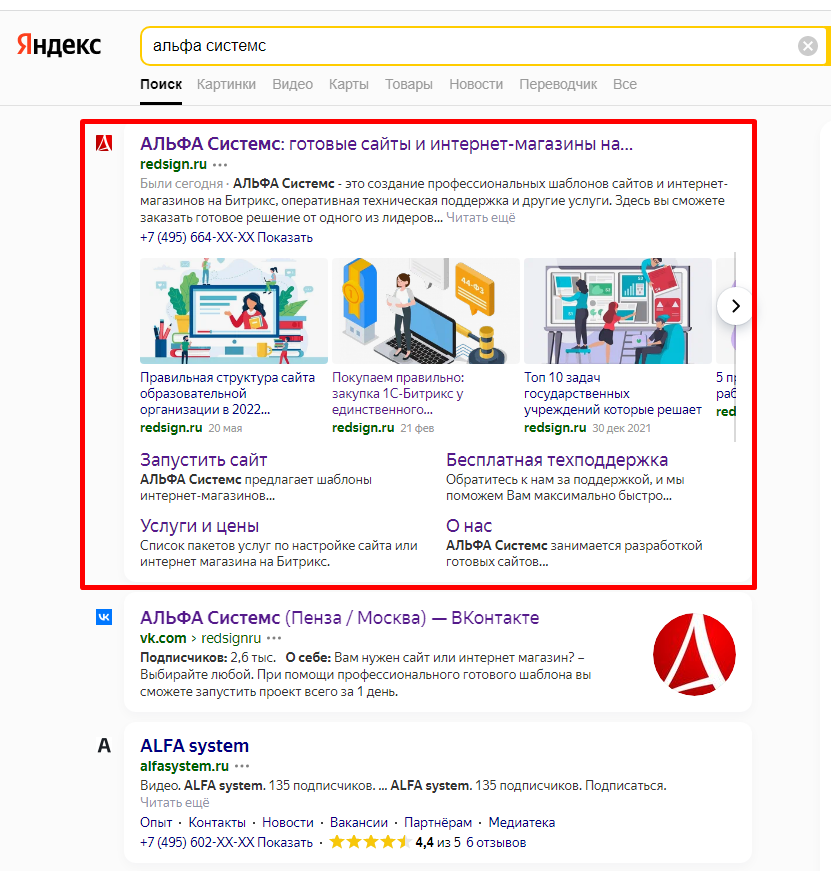The image size is (831, 871).
Task: Open the three-dot menu next to vk.com › redsignru
Action: pyautogui.click(x=274, y=638)
